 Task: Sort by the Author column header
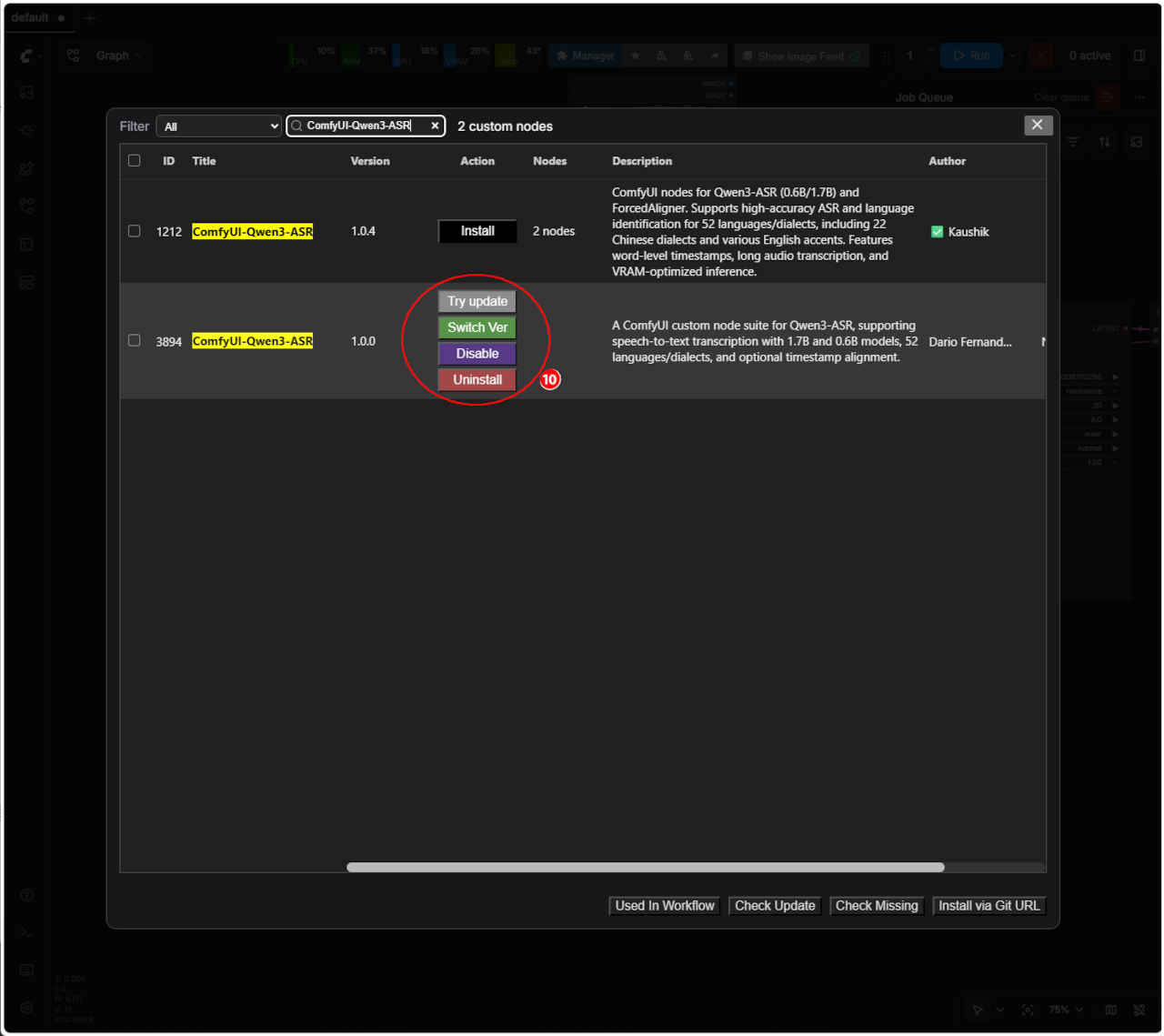tap(947, 161)
